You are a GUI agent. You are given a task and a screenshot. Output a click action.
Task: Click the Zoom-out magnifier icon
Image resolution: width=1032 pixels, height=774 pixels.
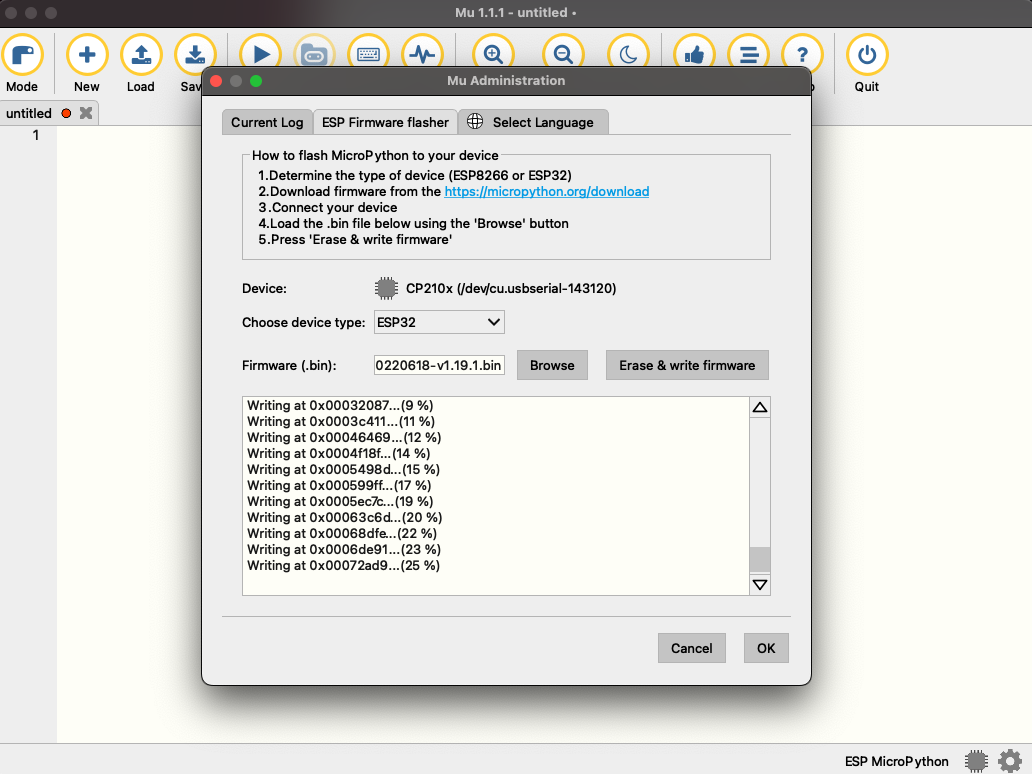pyautogui.click(x=563, y=51)
